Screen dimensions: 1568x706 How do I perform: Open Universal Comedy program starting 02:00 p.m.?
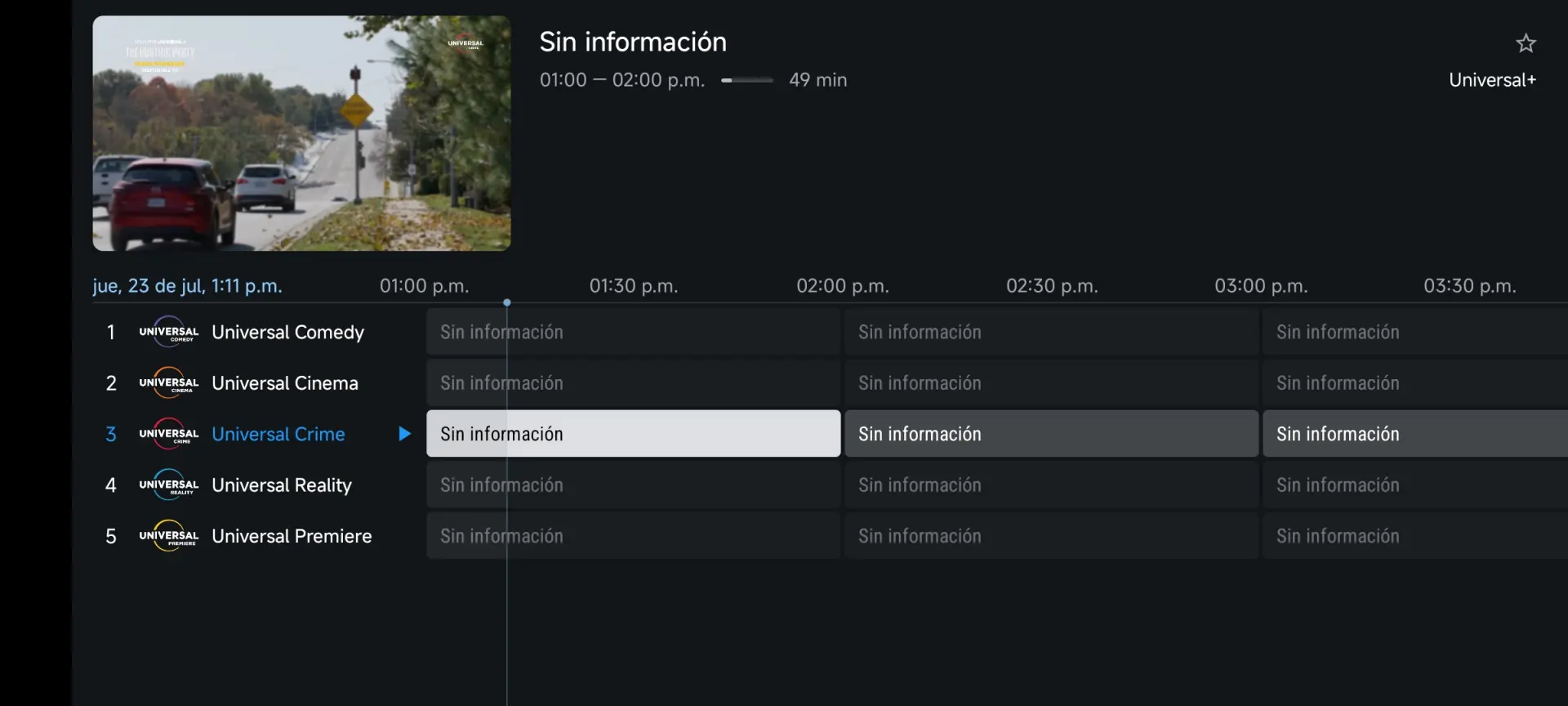[x=1051, y=332]
